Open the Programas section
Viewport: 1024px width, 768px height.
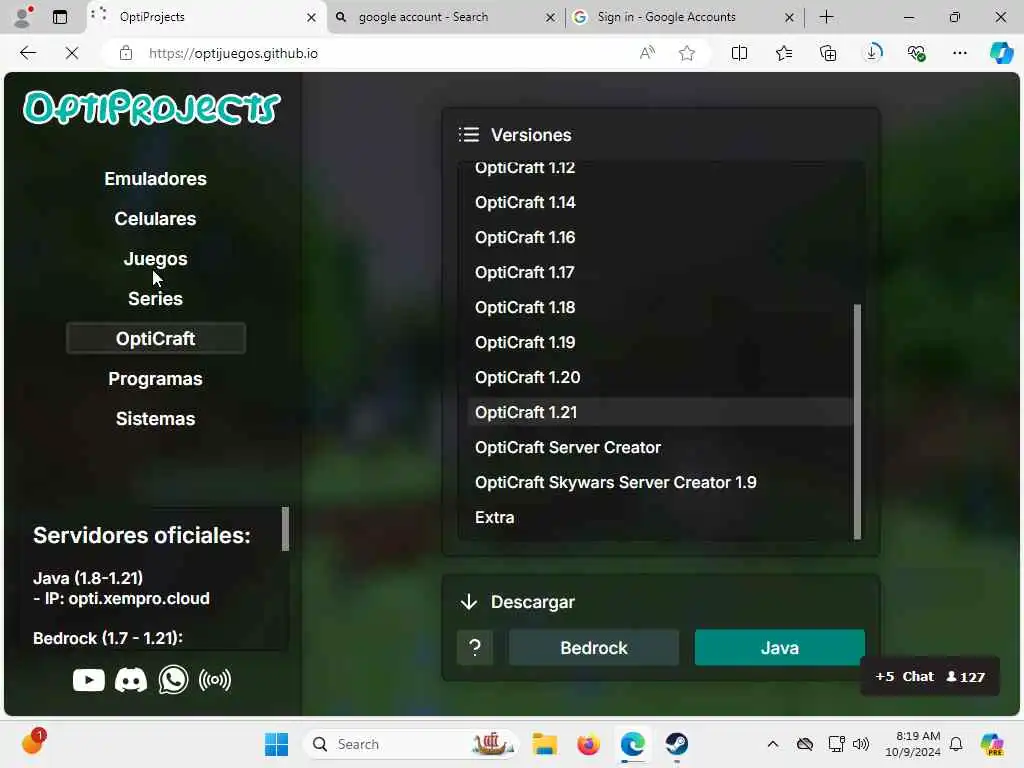tap(155, 379)
